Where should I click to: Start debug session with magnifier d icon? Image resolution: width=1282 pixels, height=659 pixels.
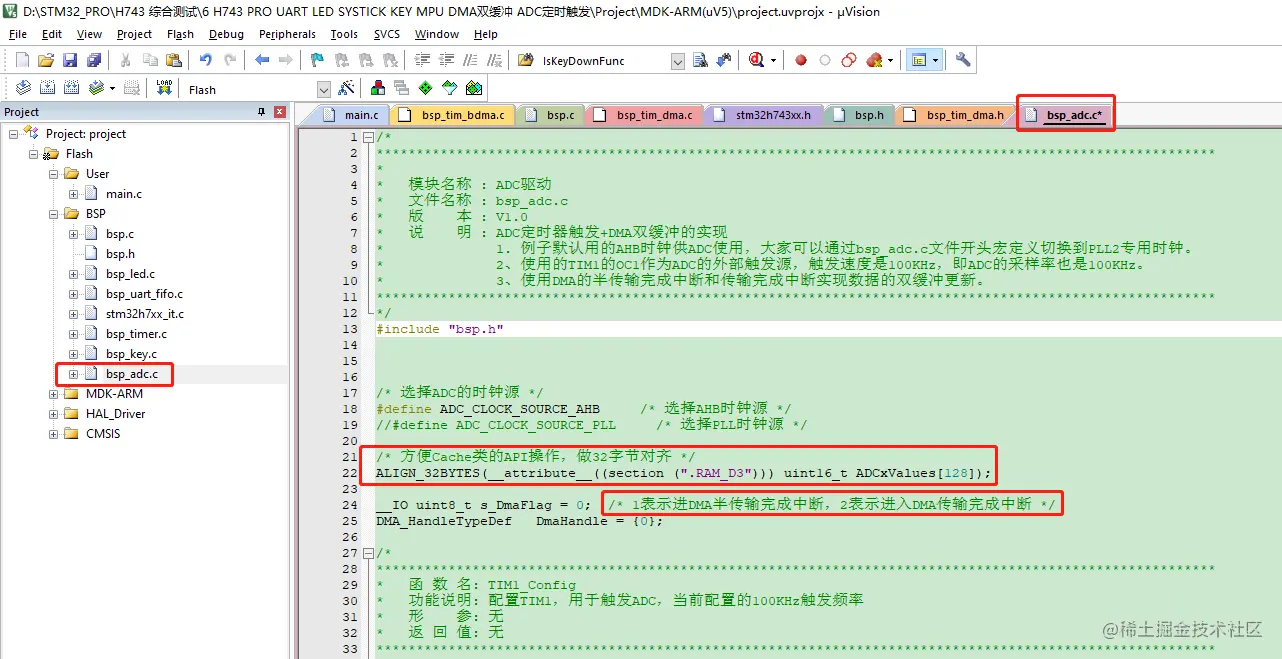click(x=757, y=60)
